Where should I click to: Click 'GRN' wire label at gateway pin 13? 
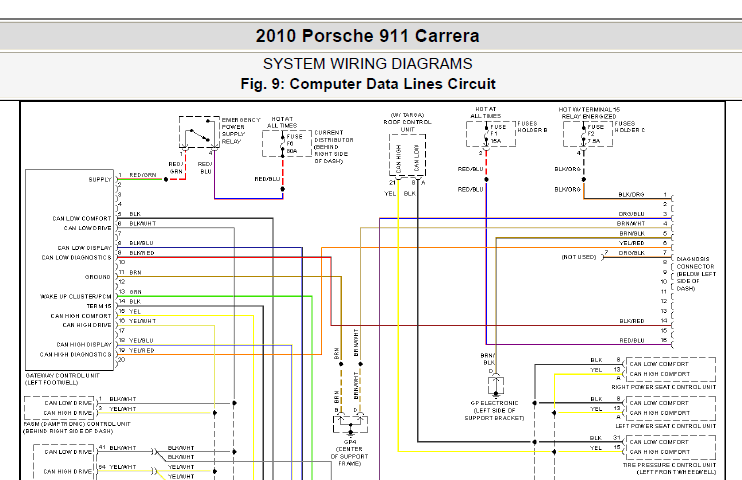coord(135,292)
